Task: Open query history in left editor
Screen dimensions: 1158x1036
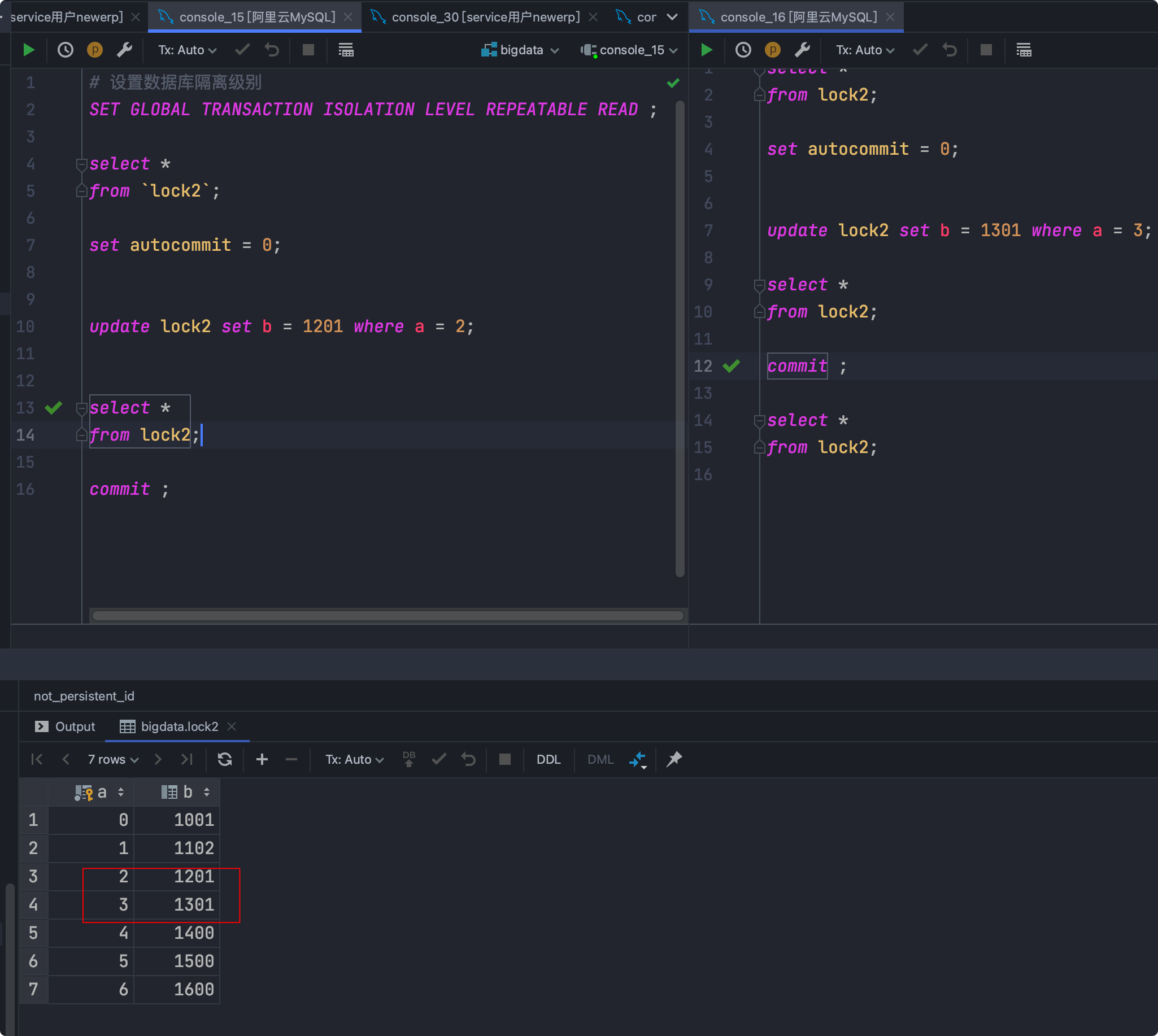Action: (x=66, y=50)
